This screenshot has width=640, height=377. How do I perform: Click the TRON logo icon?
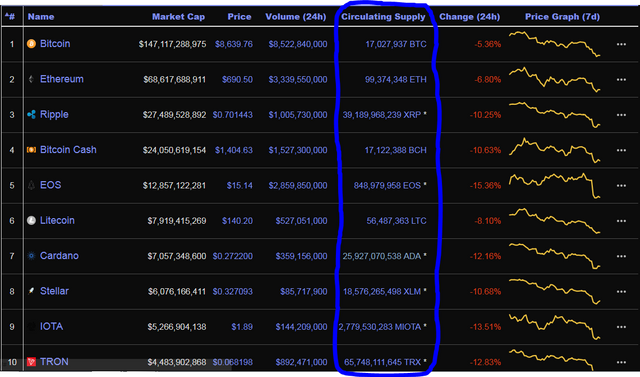[31, 362]
